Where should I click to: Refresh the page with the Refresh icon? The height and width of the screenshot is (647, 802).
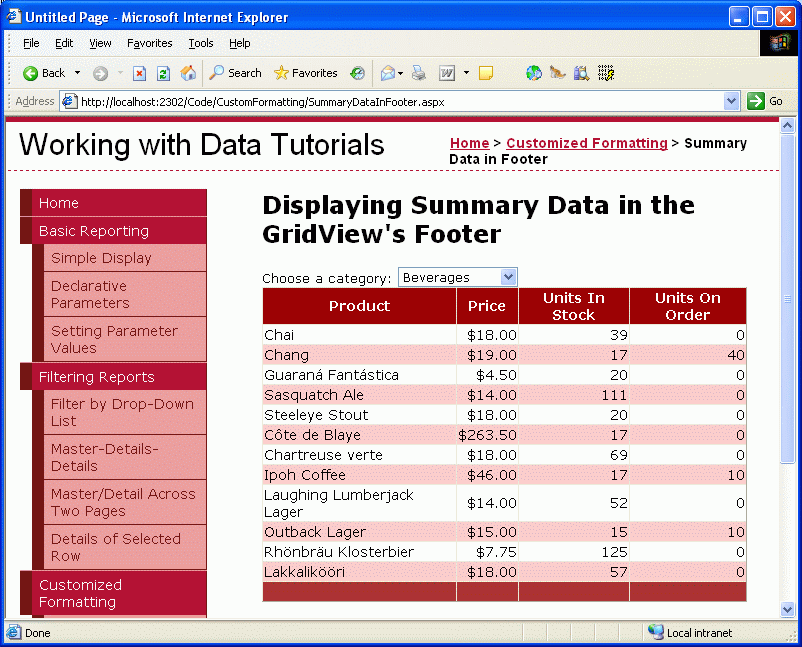[x=163, y=73]
